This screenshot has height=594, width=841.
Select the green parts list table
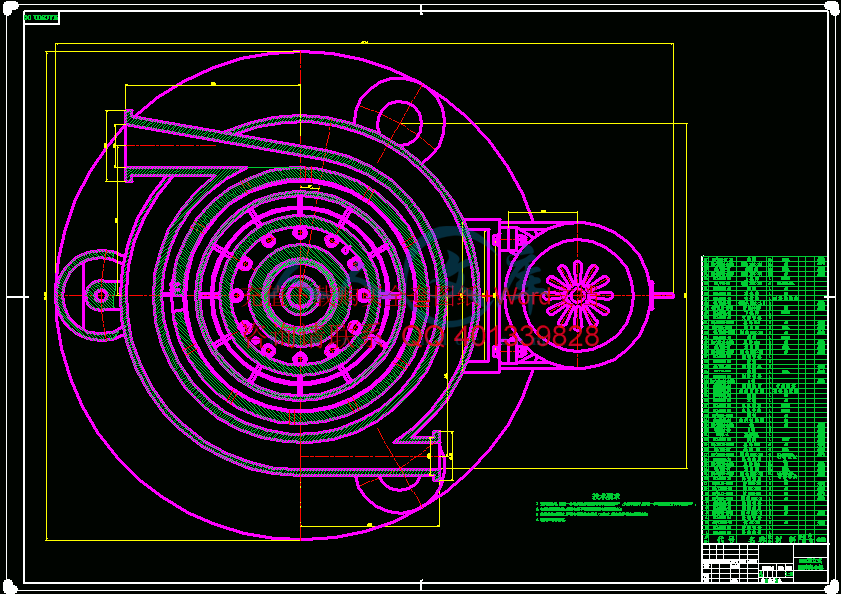[x=765, y=400]
